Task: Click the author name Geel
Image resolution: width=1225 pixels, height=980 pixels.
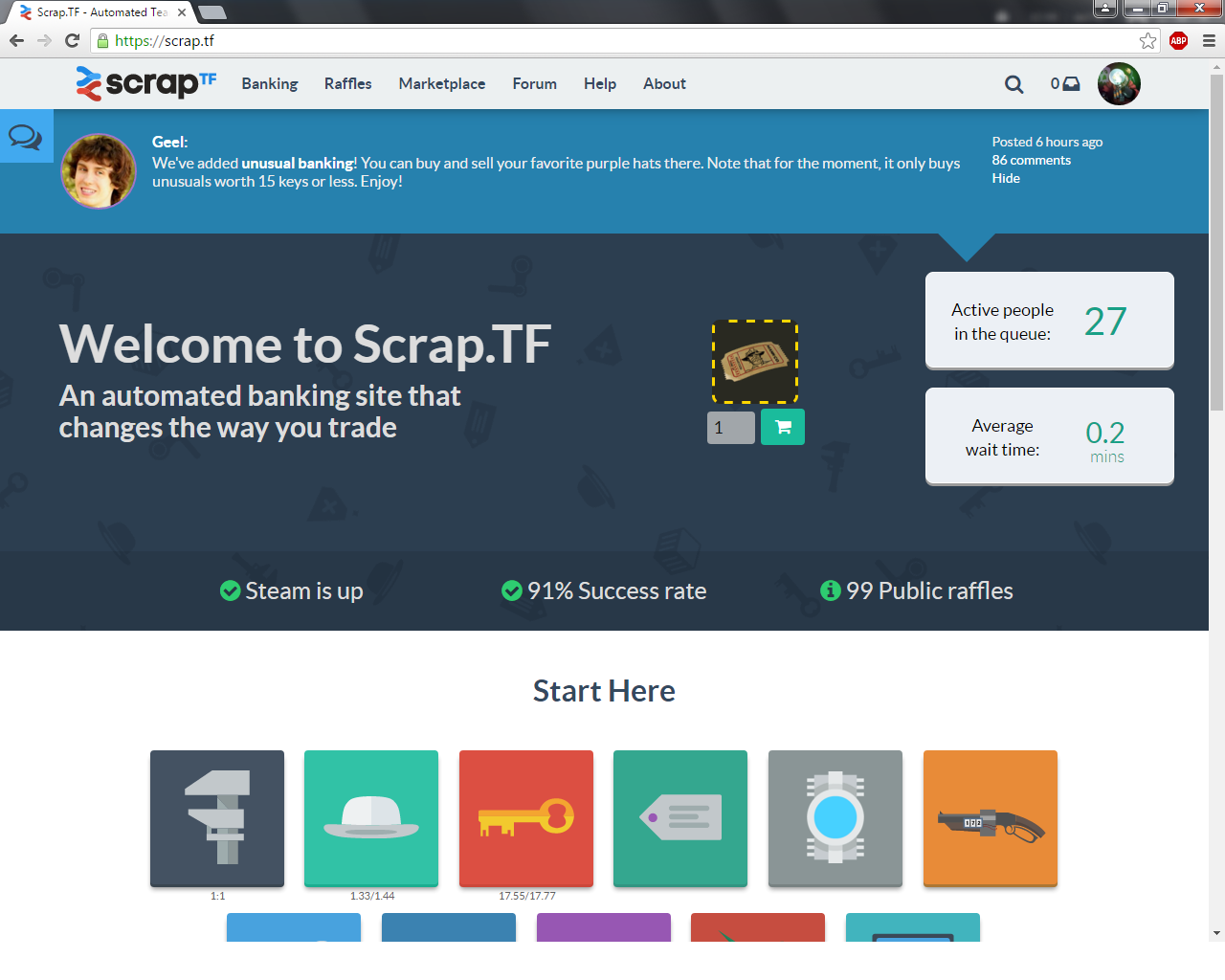Action: click(x=169, y=142)
